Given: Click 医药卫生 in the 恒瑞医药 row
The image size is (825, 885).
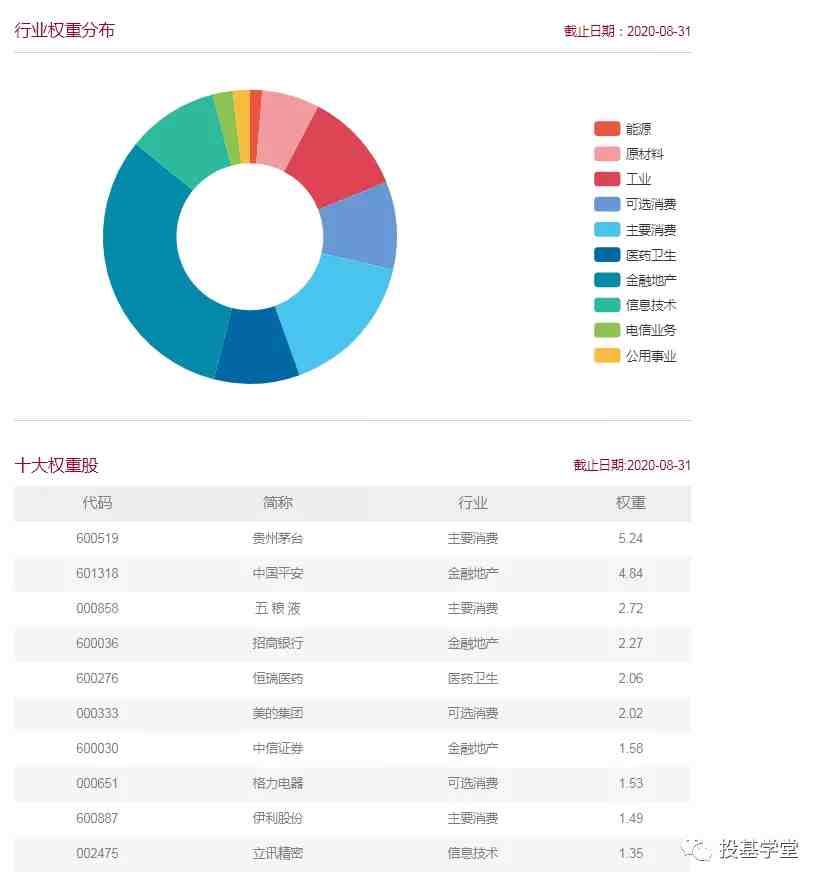Looking at the screenshot, I should [x=472, y=678].
